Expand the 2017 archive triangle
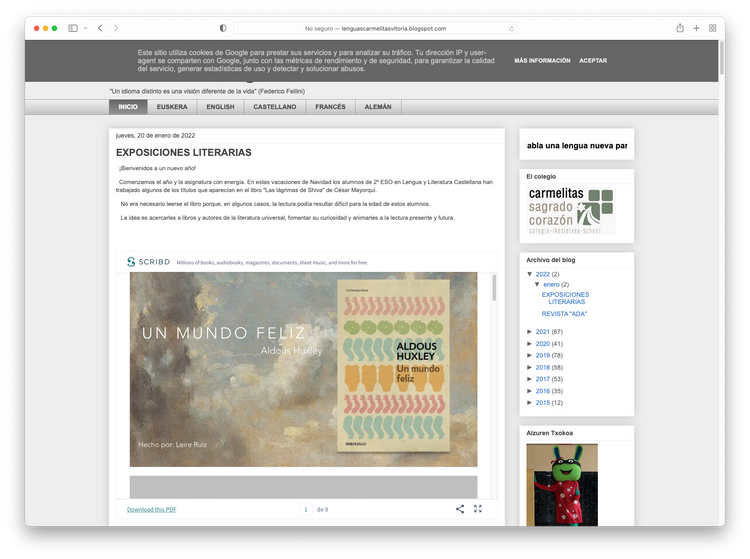This screenshot has width=750, height=559. (x=529, y=379)
